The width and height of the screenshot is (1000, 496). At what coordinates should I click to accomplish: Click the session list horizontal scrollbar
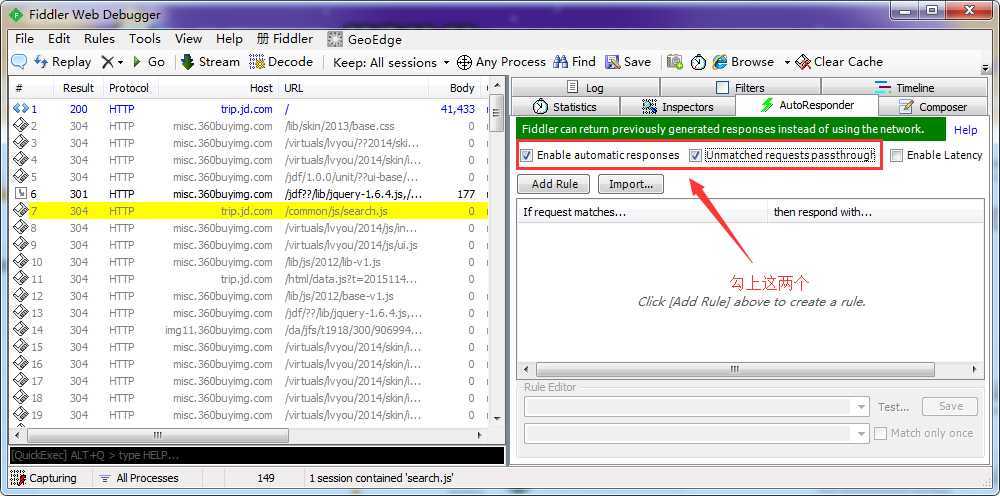tap(157, 435)
